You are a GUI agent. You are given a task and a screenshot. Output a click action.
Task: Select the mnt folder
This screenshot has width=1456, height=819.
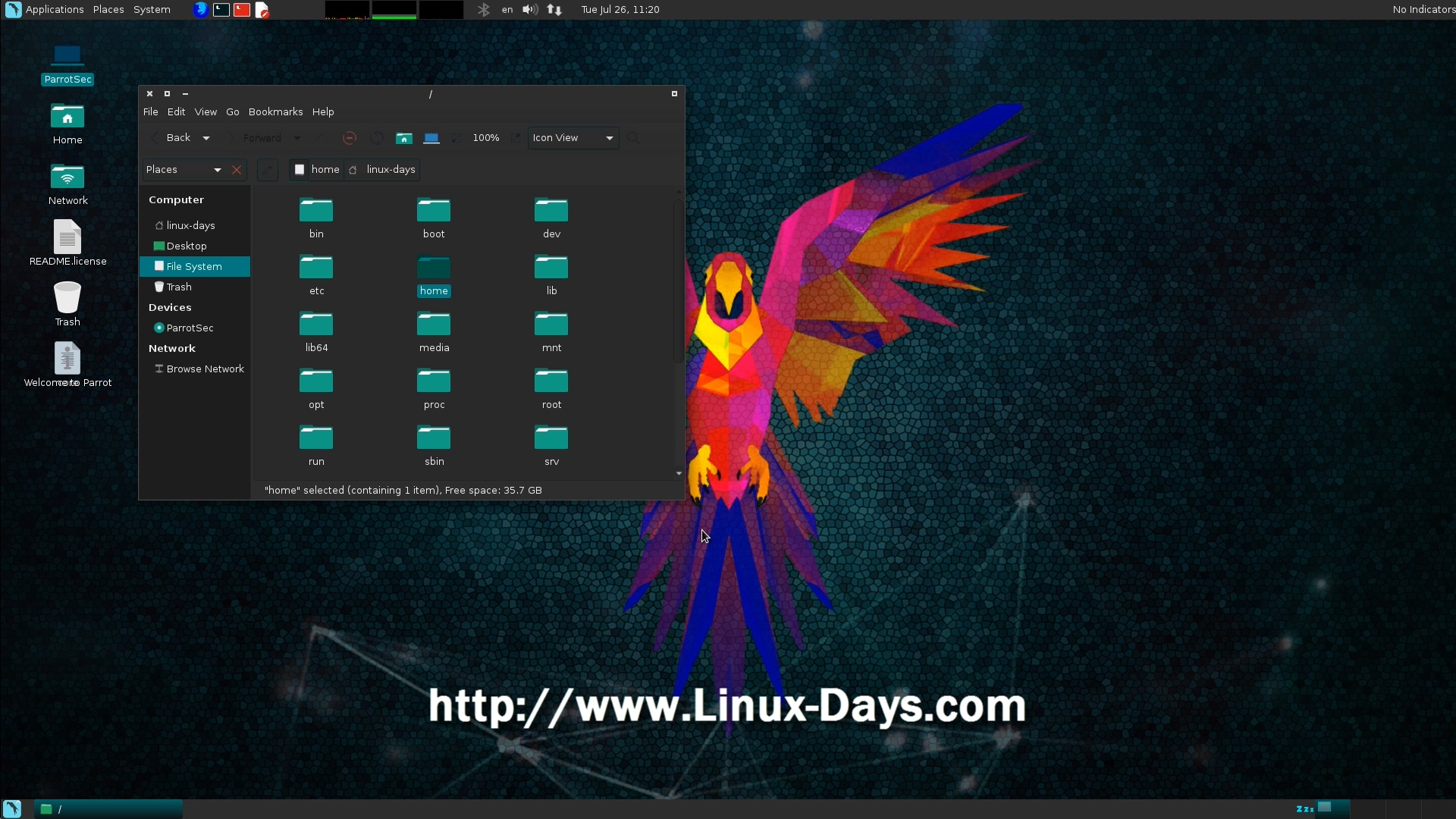pos(551,332)
